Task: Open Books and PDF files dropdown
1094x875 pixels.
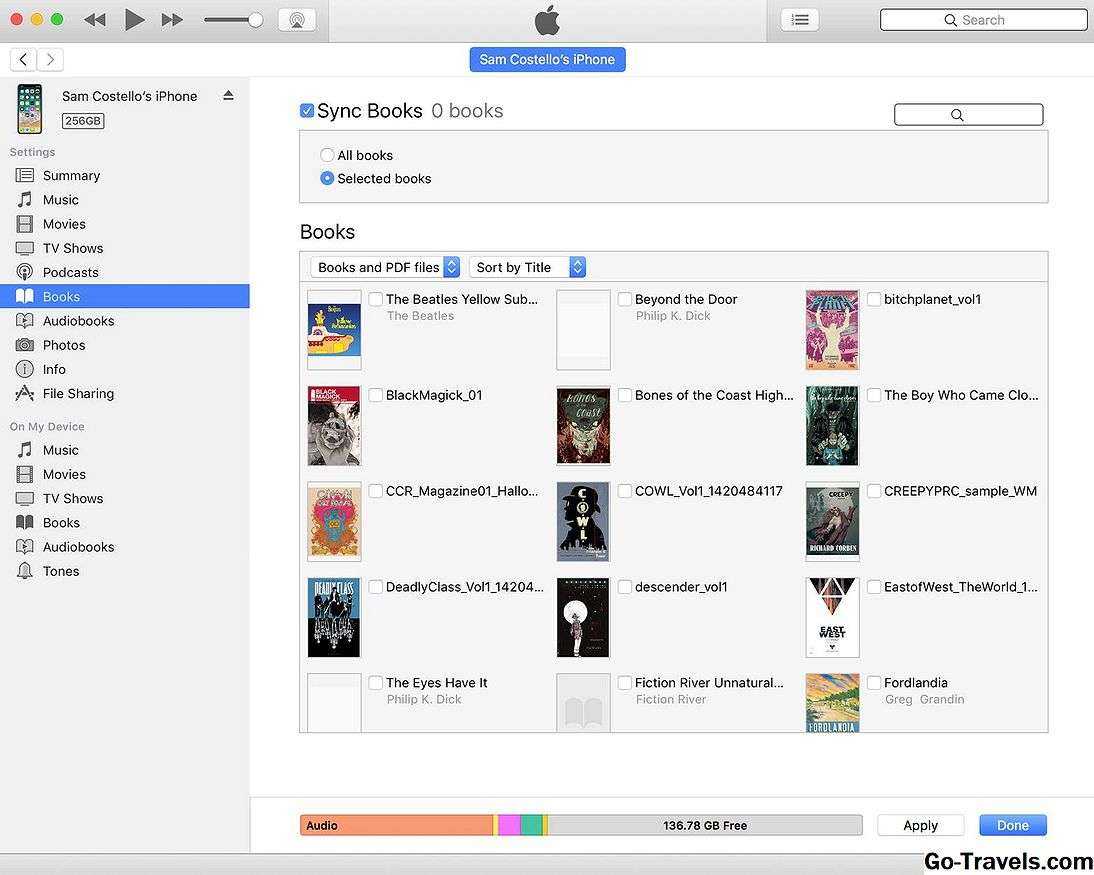Action: click(x=385, y=267)
